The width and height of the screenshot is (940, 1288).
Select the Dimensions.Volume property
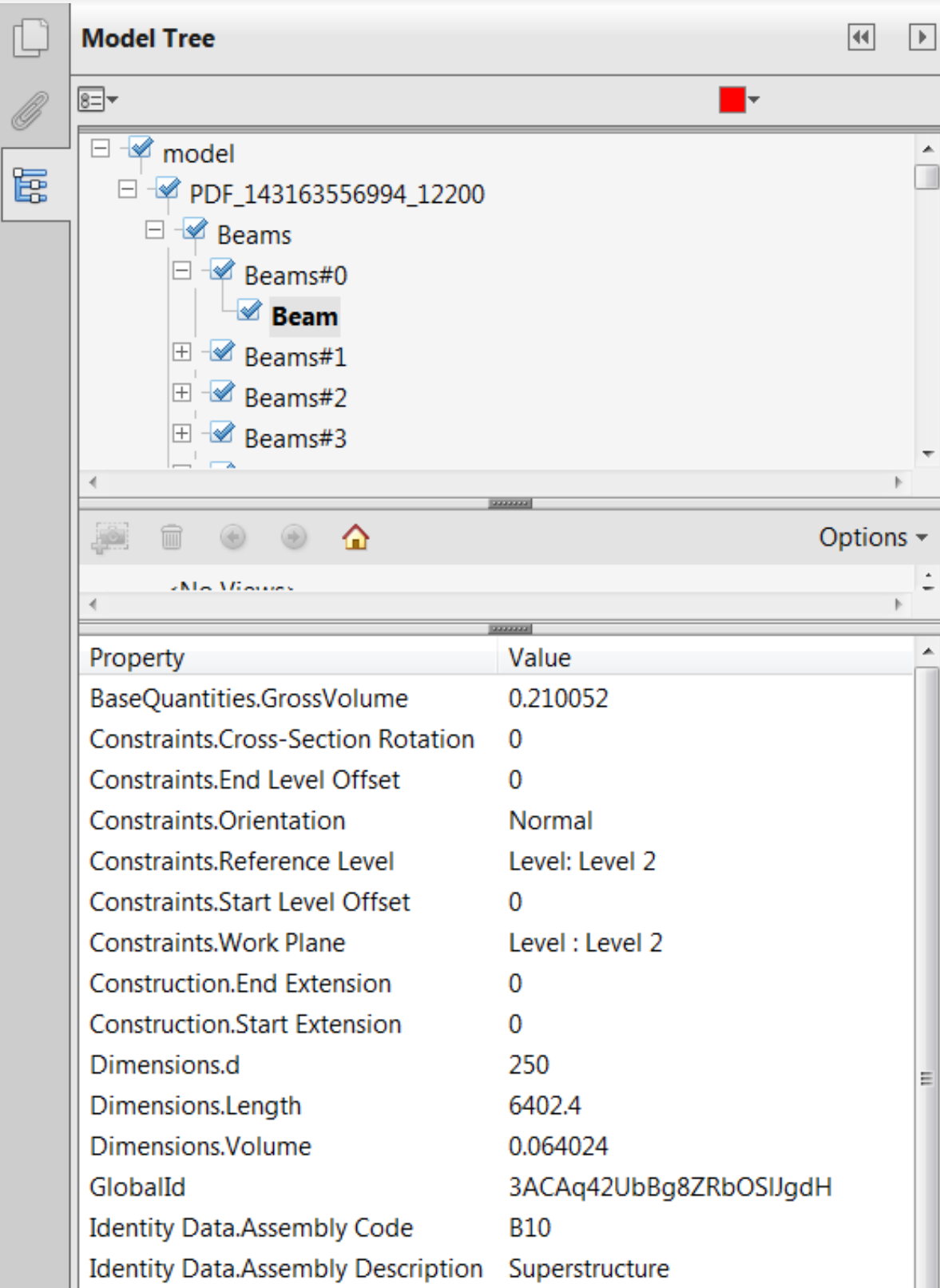point(200,1147)
